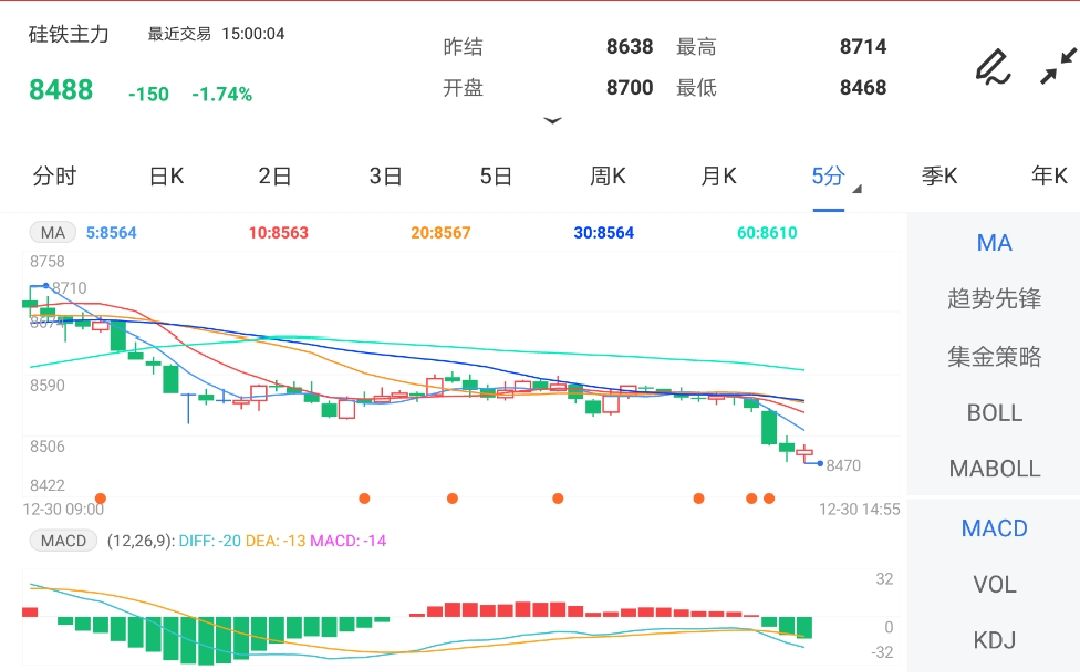Select 集金策略 indicator
This screenshot has height=672, width=1080.
(994, 357)
